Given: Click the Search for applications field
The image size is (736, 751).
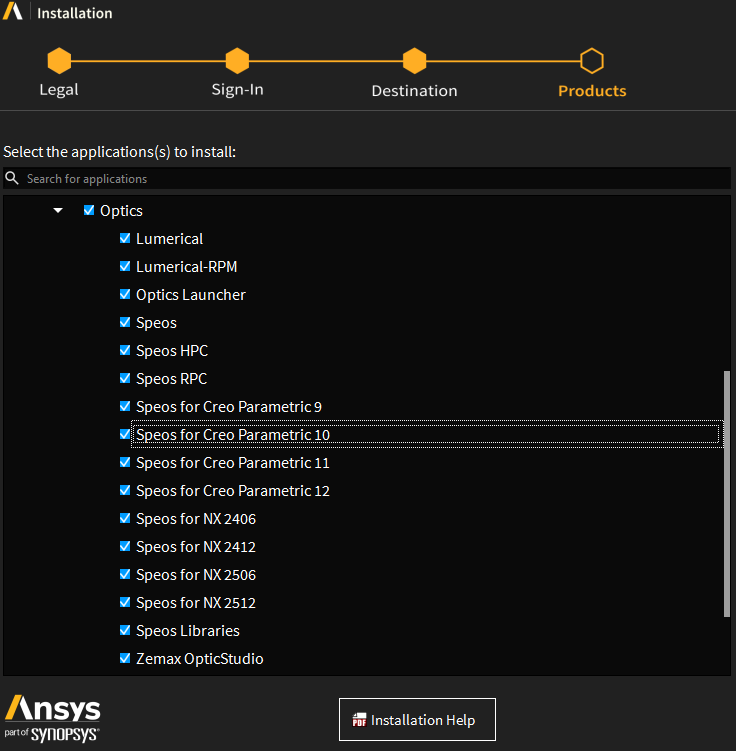Looking at the screenshot, I should [x=367, y=178].
